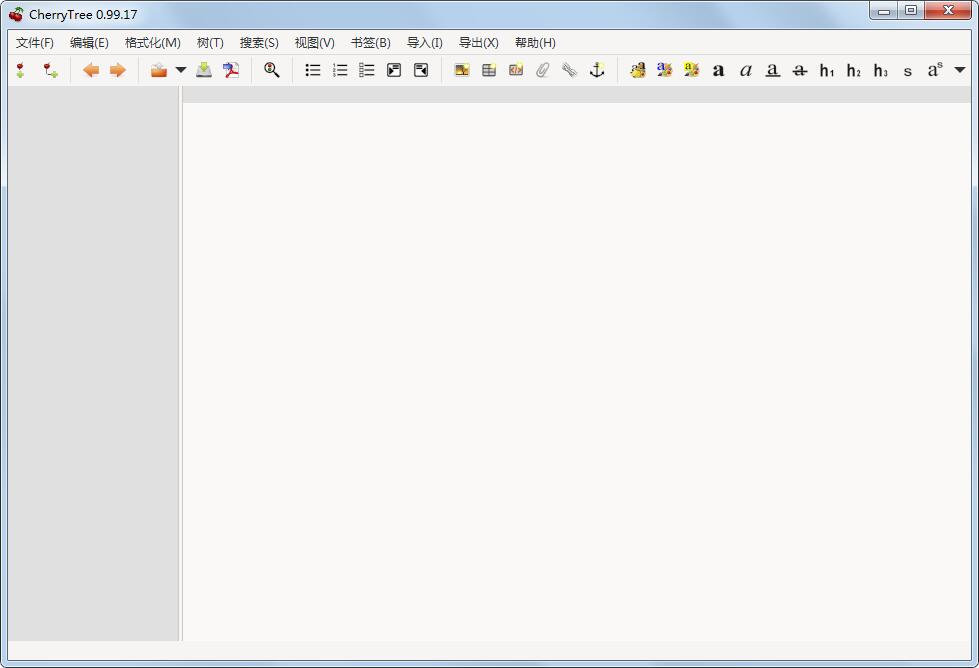Open the 格式化(M) menu
Screen dimensions: 979x668
152,43
